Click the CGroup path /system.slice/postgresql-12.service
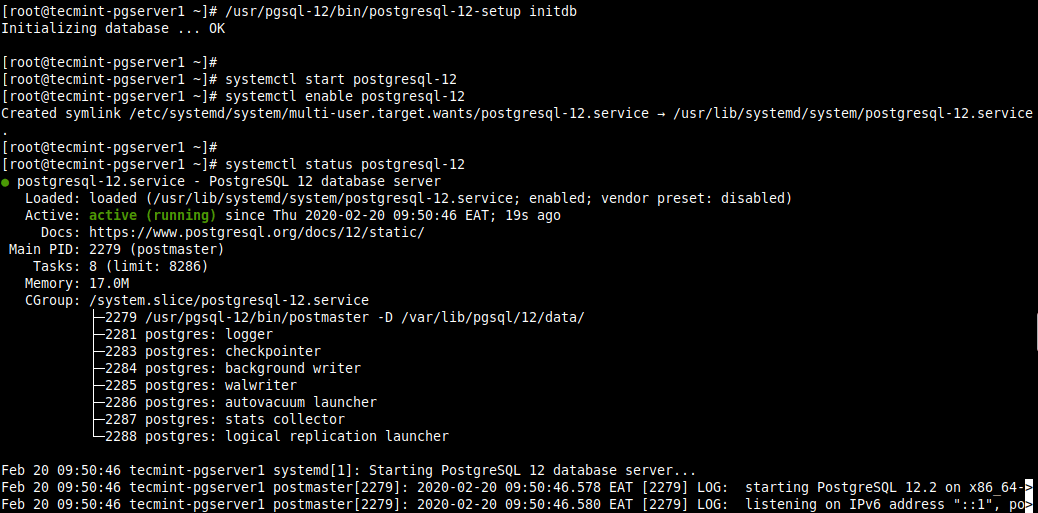 (228, 300)
